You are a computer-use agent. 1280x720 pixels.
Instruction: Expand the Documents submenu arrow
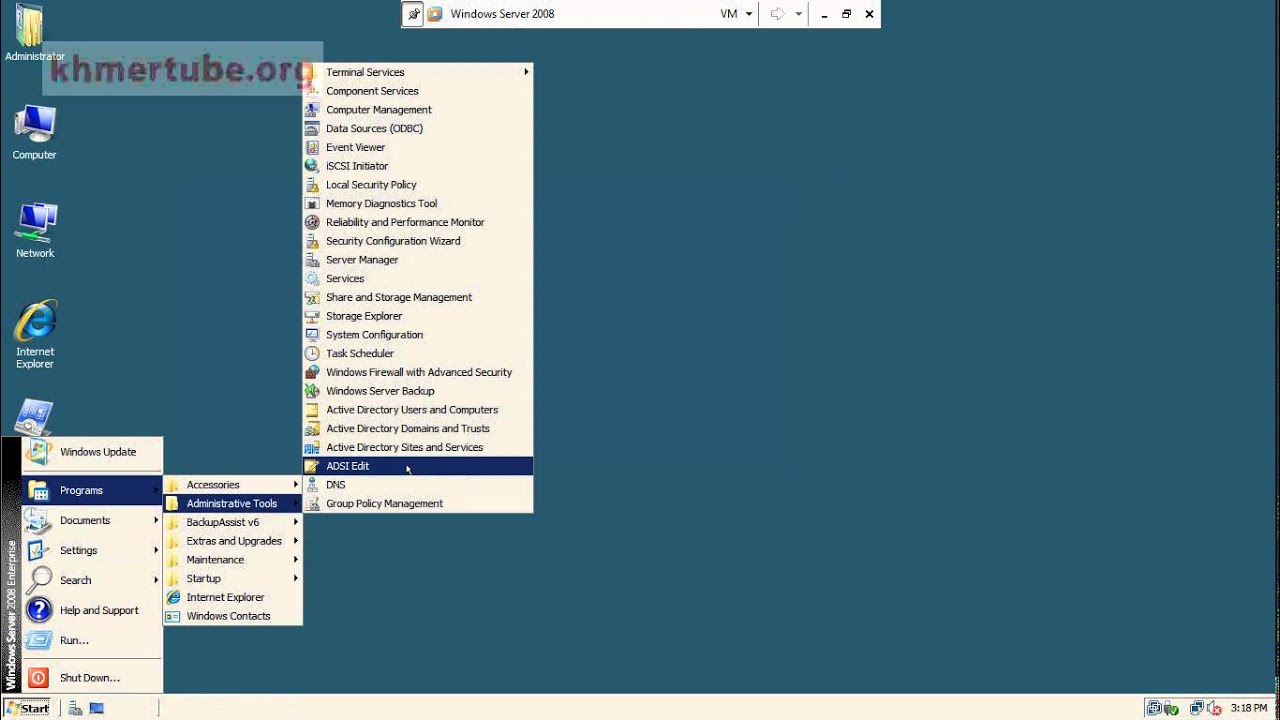[156, 520]
